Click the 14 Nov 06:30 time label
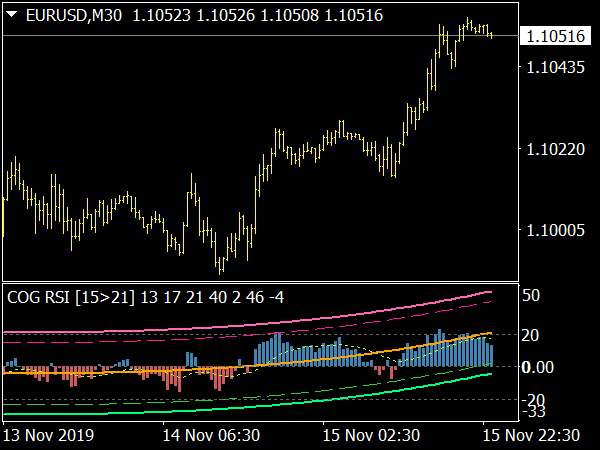600x450 pixels. coord(212,435)
